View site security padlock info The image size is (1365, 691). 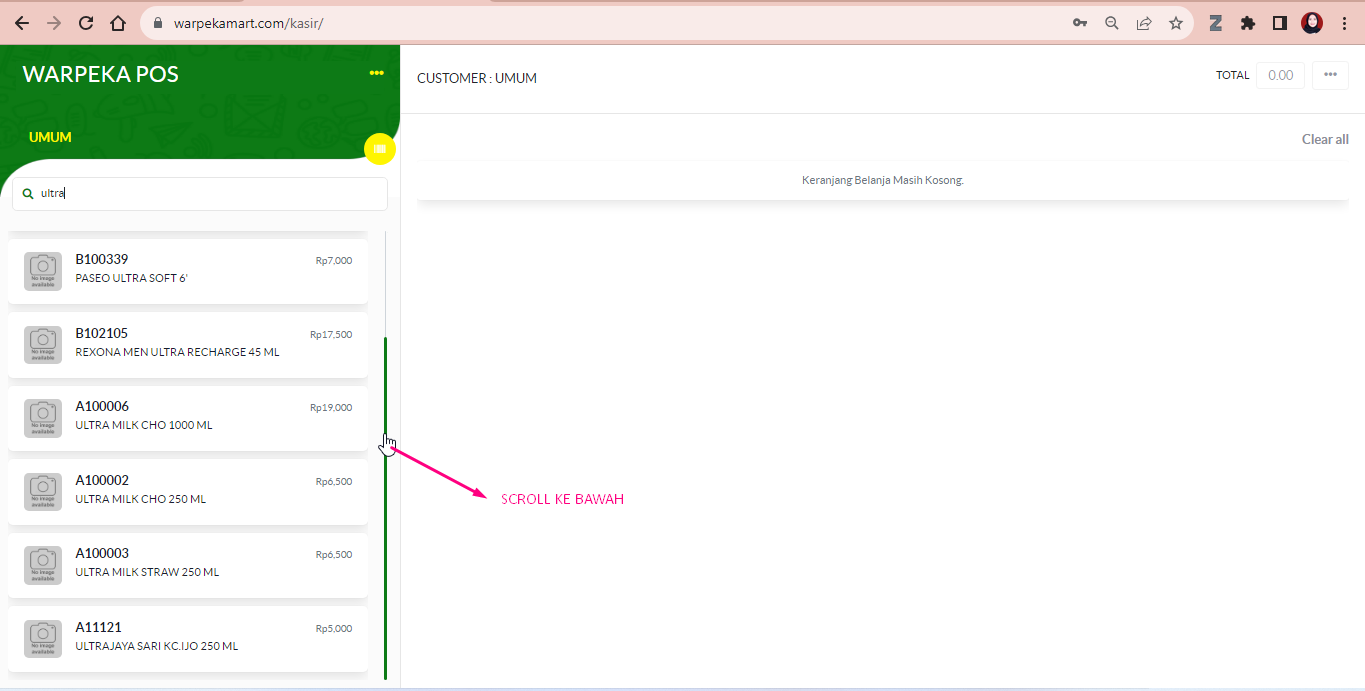[x=158, y=23]
